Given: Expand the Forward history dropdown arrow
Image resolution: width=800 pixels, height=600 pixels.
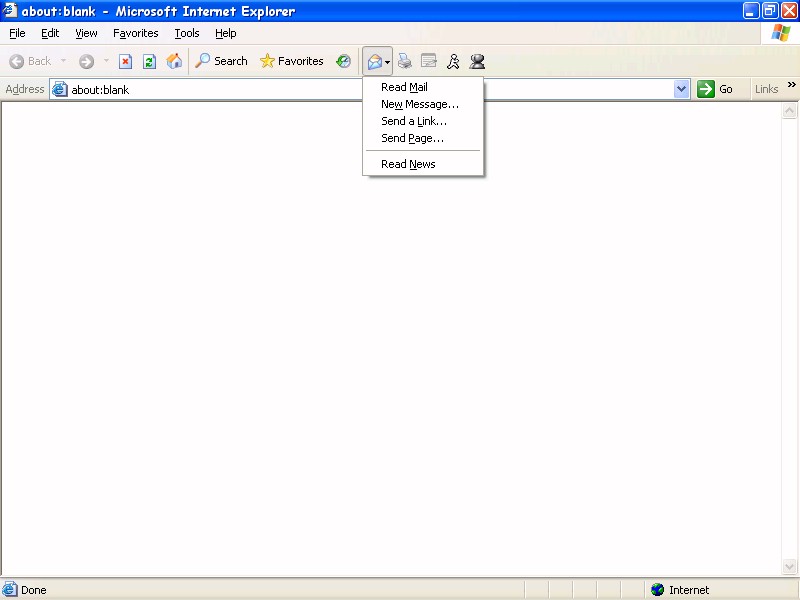Looking at the screenshot, I should 106,61.
